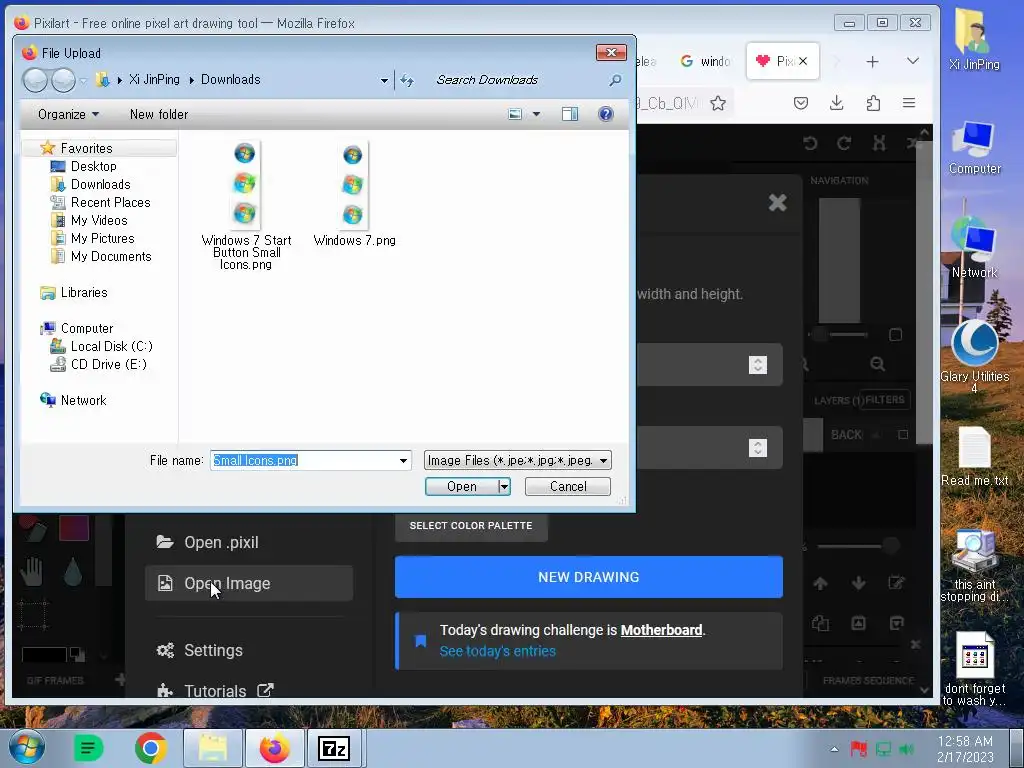
Task: Bookmark page with star icon
Action: [x=718, y=103]
